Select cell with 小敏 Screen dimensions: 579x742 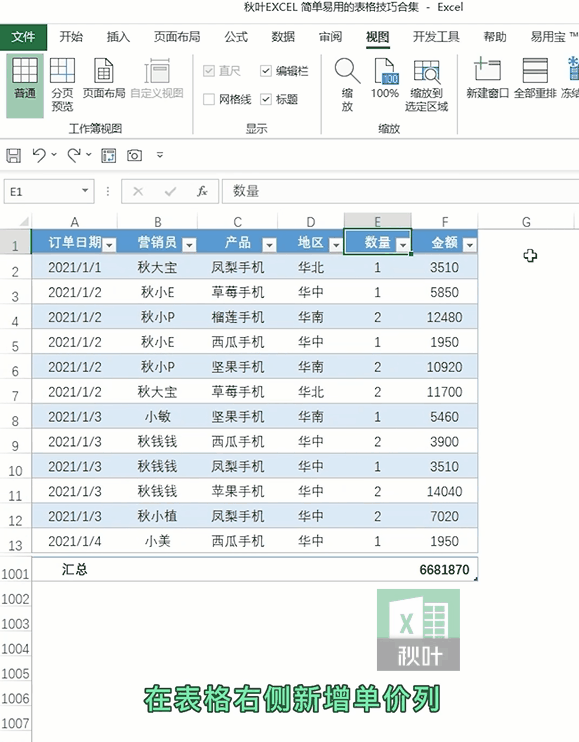[x=158, y=416]
